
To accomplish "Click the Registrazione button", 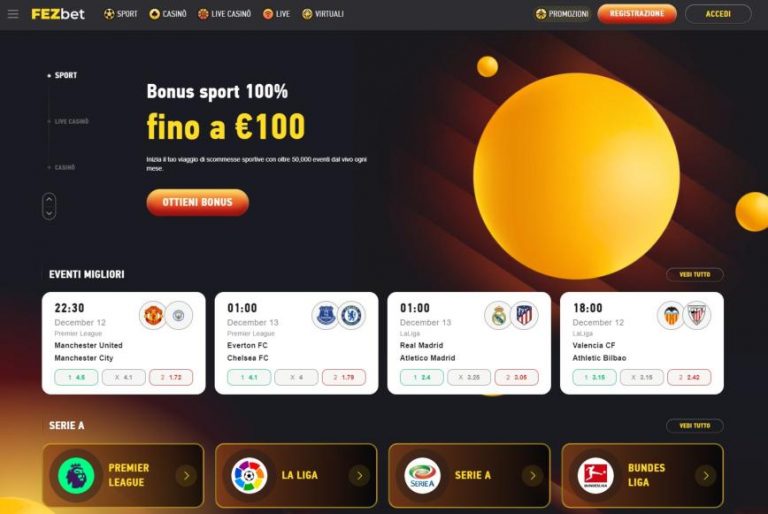I will coord(637,14).
